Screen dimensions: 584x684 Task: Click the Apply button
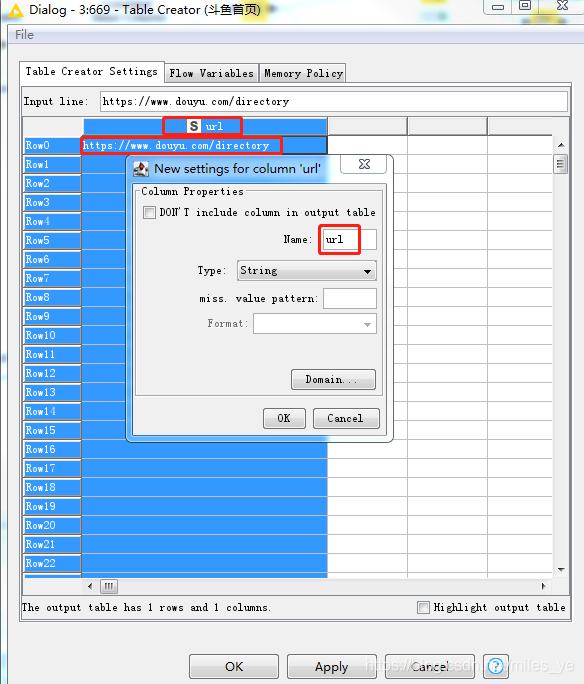pos(331,667)
